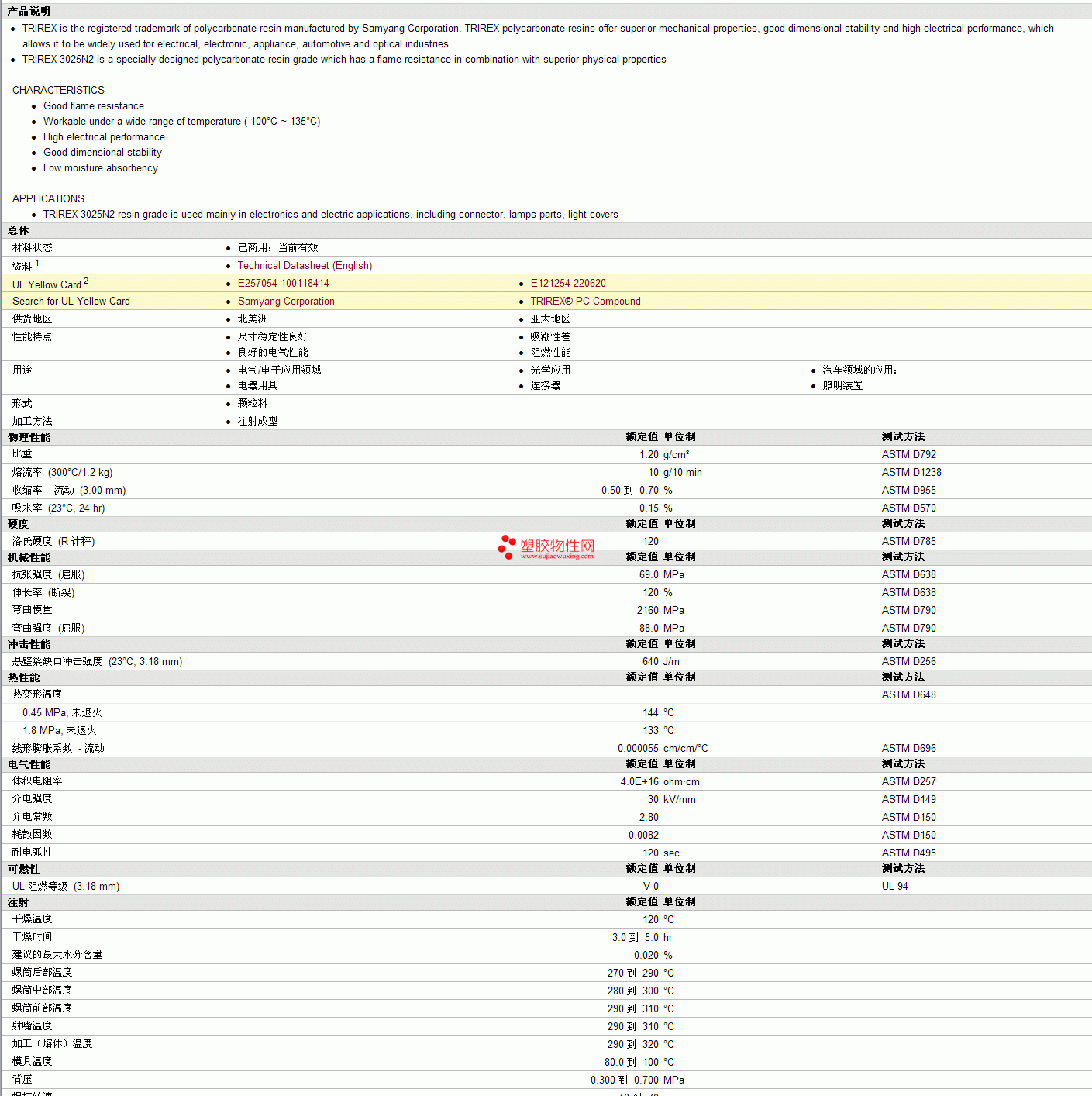Viewport: 1092px width, 1096px height.
Task: Click the 4.0E+16 resistivity value
Action: (x=639, y=781)
